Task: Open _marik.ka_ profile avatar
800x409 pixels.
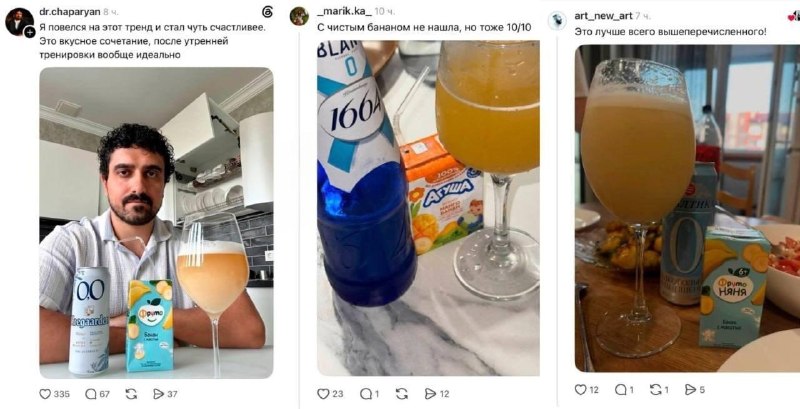Action: [x=299, y=16]
